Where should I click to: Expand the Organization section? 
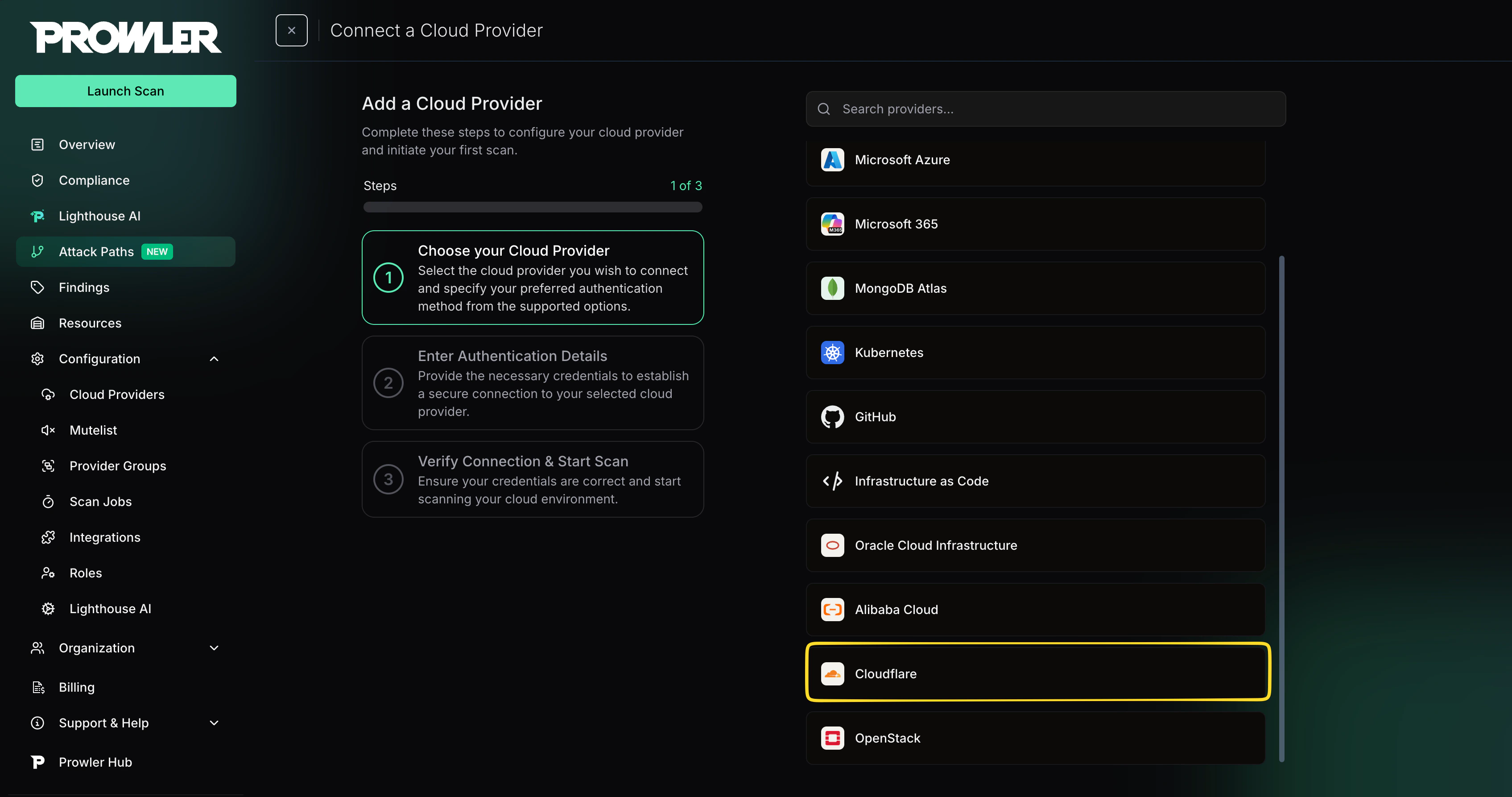point(214,648)
